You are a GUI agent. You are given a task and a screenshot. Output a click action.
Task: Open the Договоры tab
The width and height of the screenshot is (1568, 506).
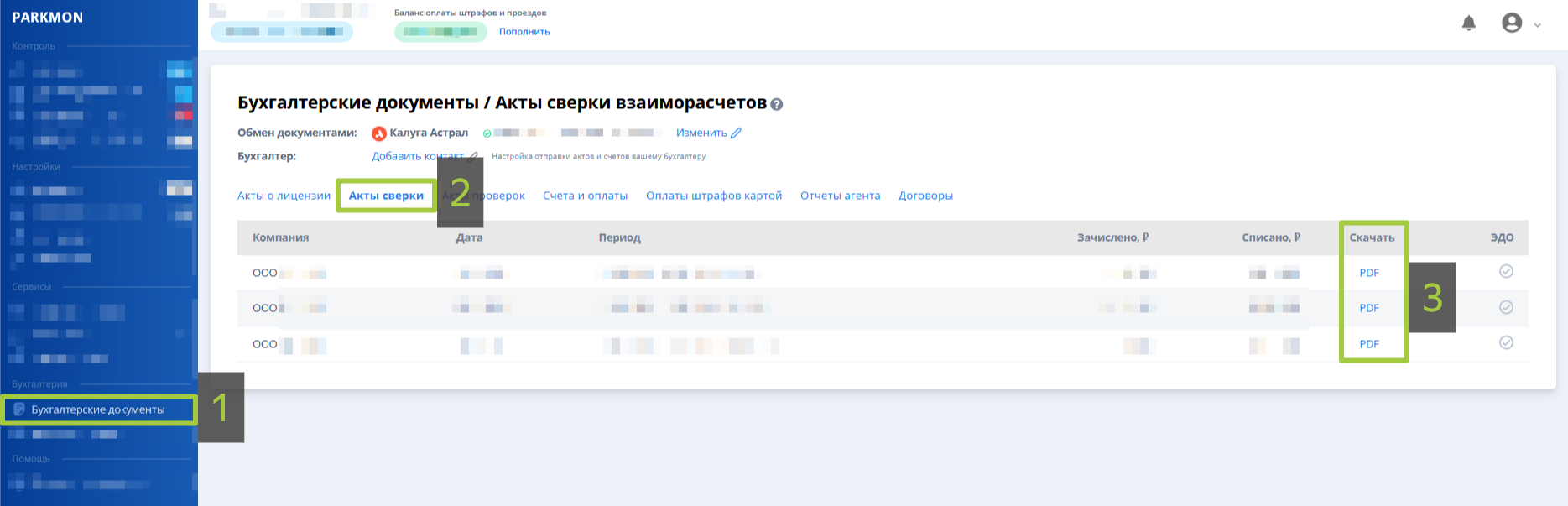click(925, 196)
